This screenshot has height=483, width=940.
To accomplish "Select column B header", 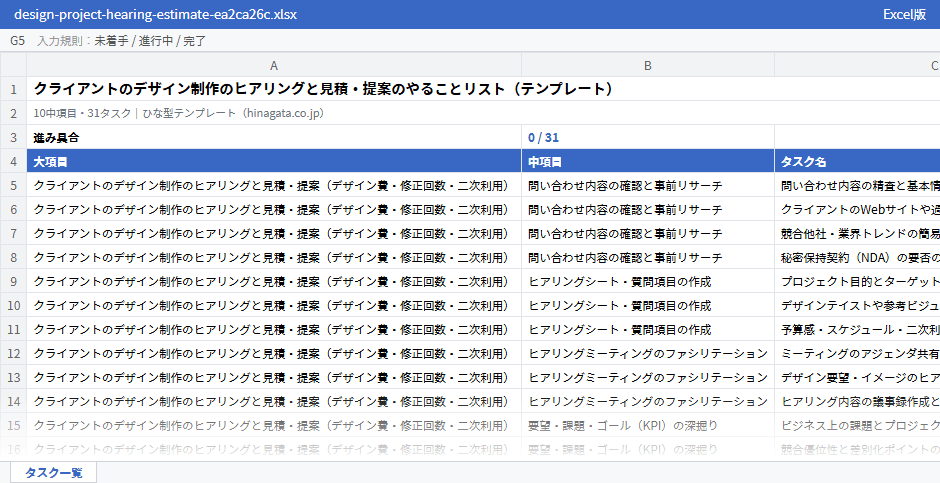I will tap(647, 65).
